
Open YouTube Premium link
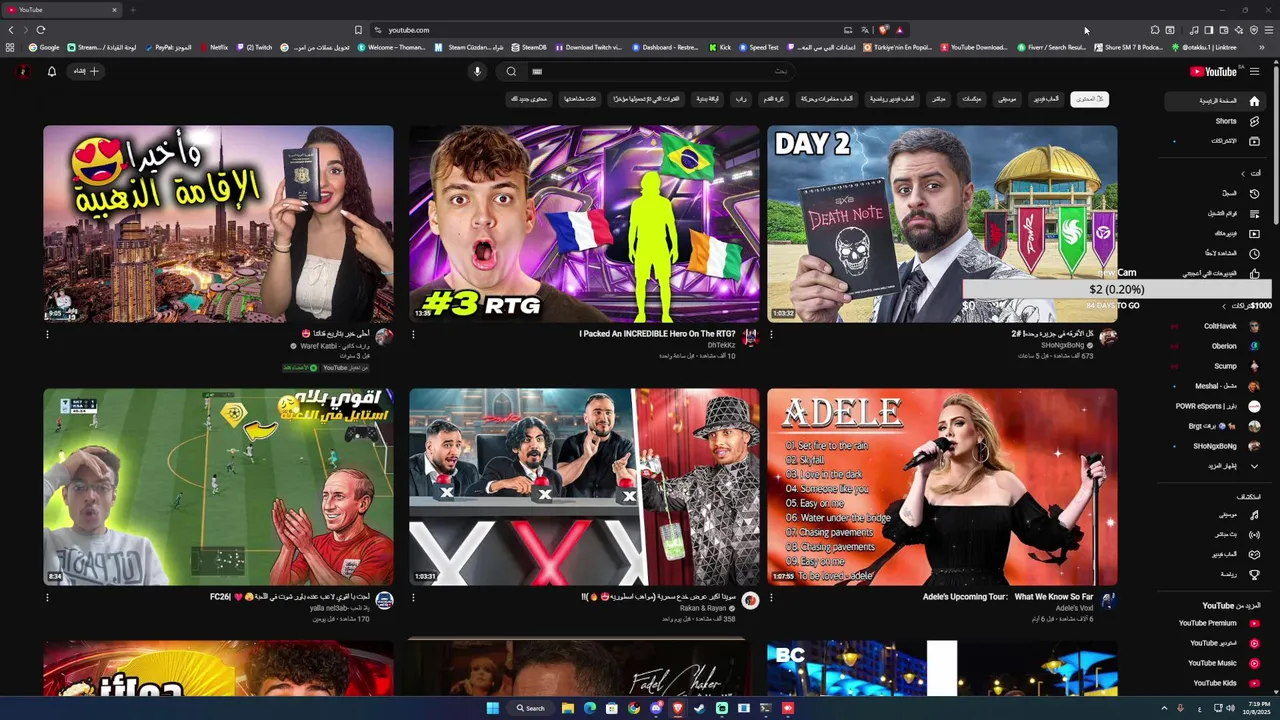click(1217, 623)
